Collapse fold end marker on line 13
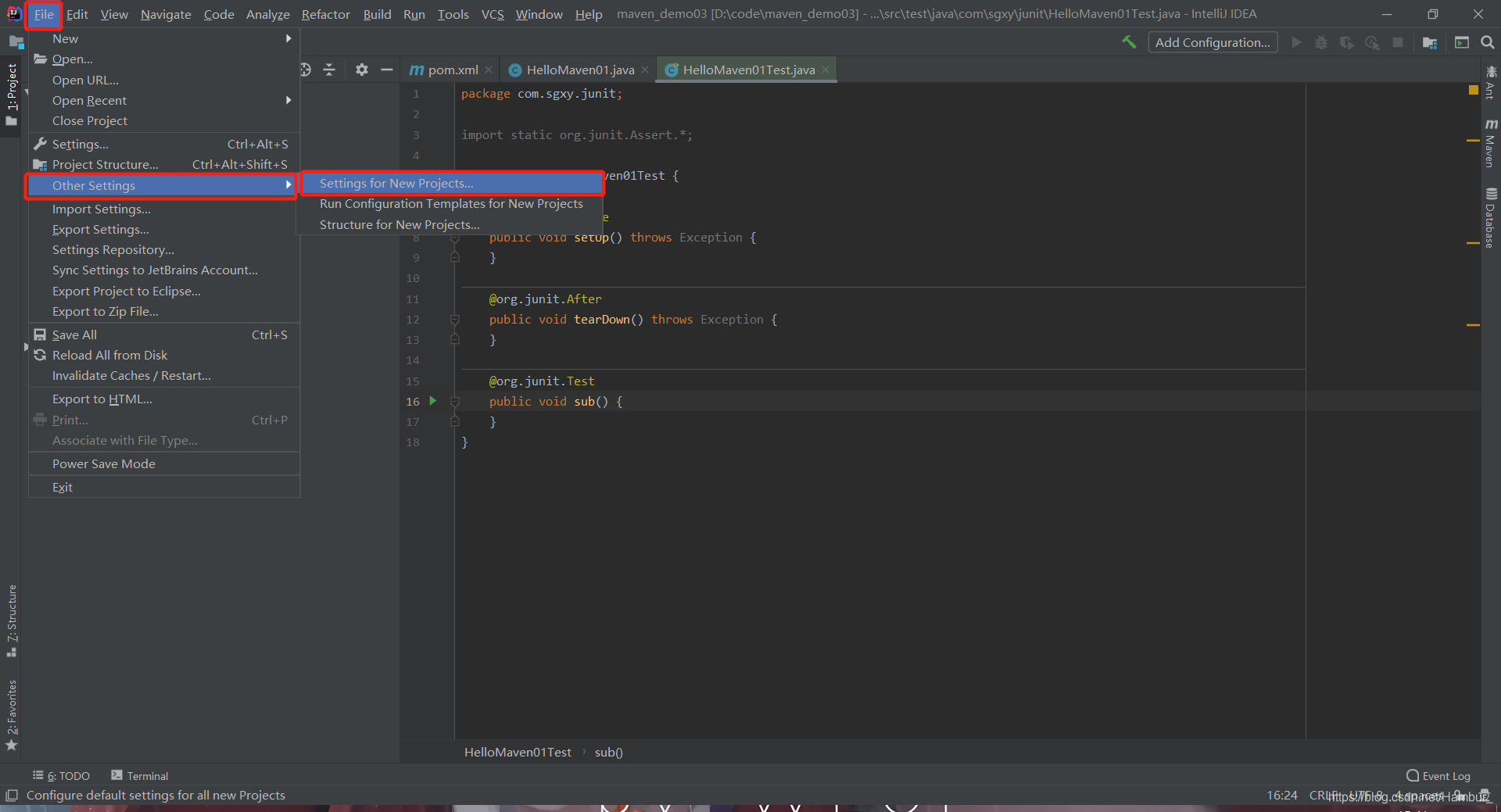The height and width of the screenshot is (812, 1501). 454,339
